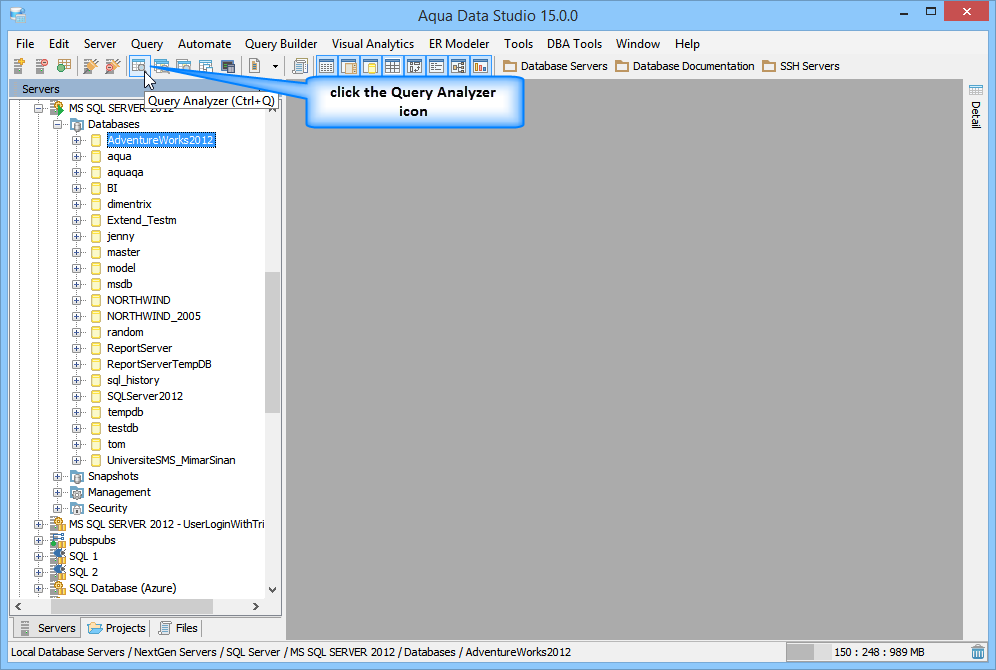Collapse the Databases tree node
The height and width of the screenshot is (670, 996).
pos(57,124)
